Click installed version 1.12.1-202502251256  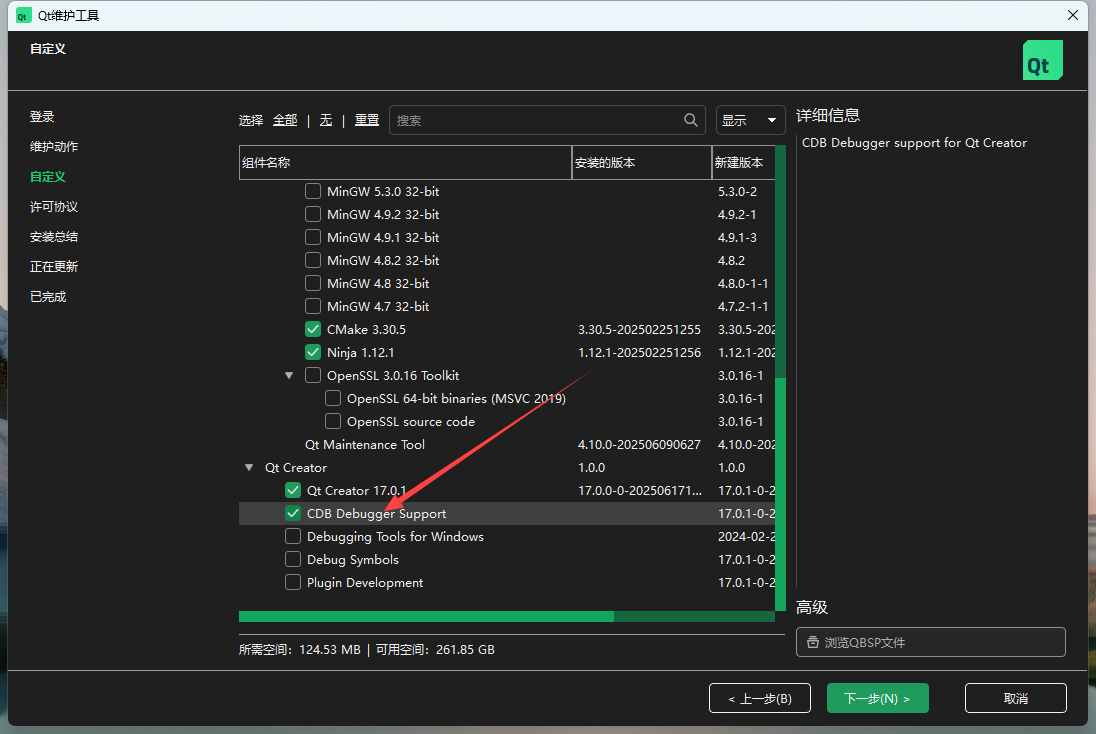click(639, 352)
